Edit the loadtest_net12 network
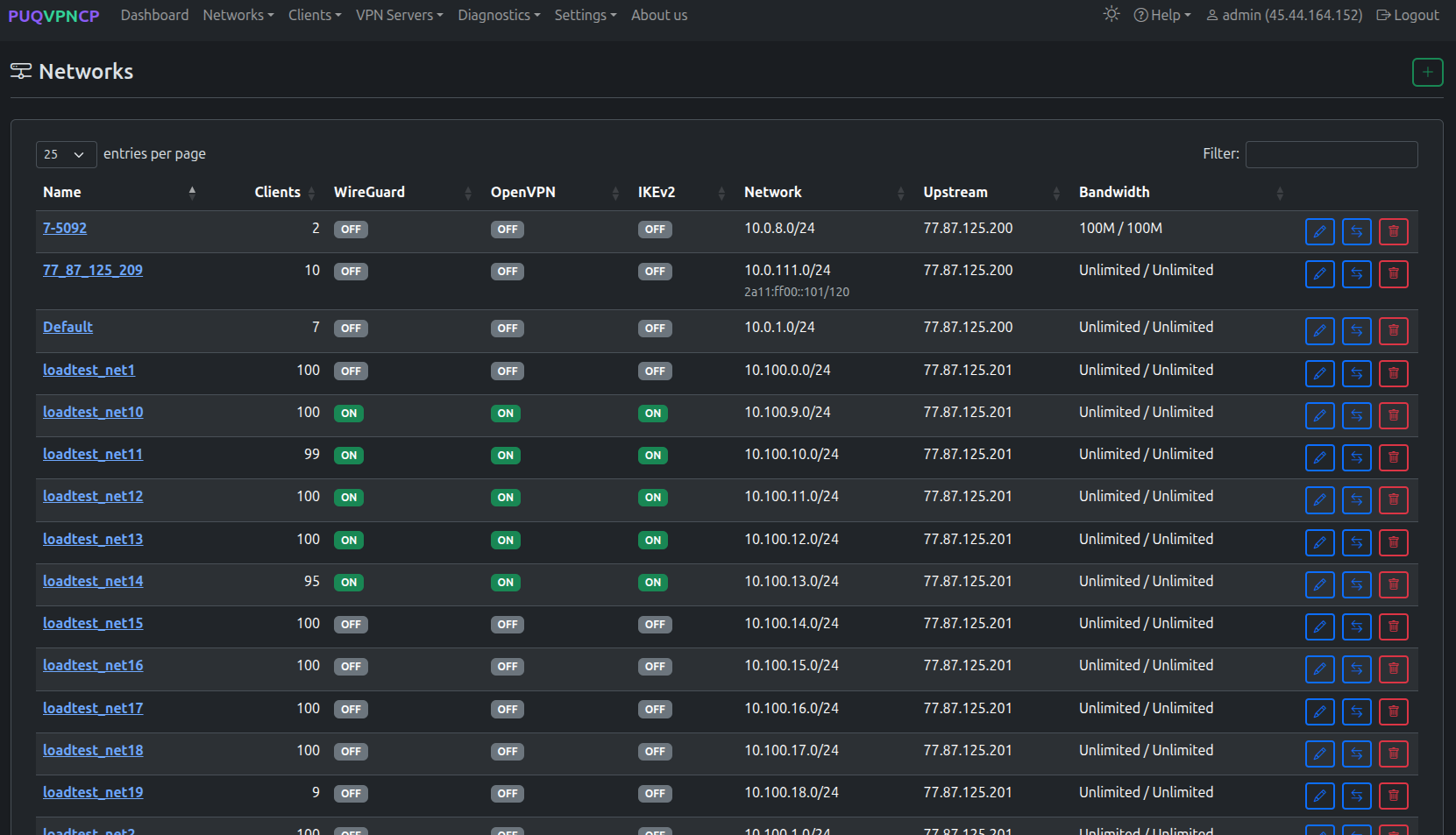 [1319, 499]
